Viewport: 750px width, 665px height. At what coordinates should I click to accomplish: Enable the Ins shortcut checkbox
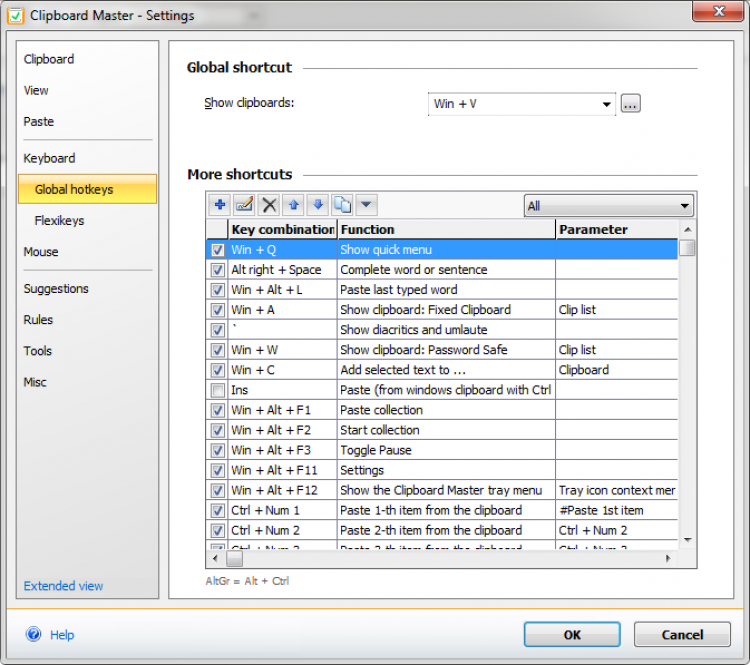click(218, 390)
